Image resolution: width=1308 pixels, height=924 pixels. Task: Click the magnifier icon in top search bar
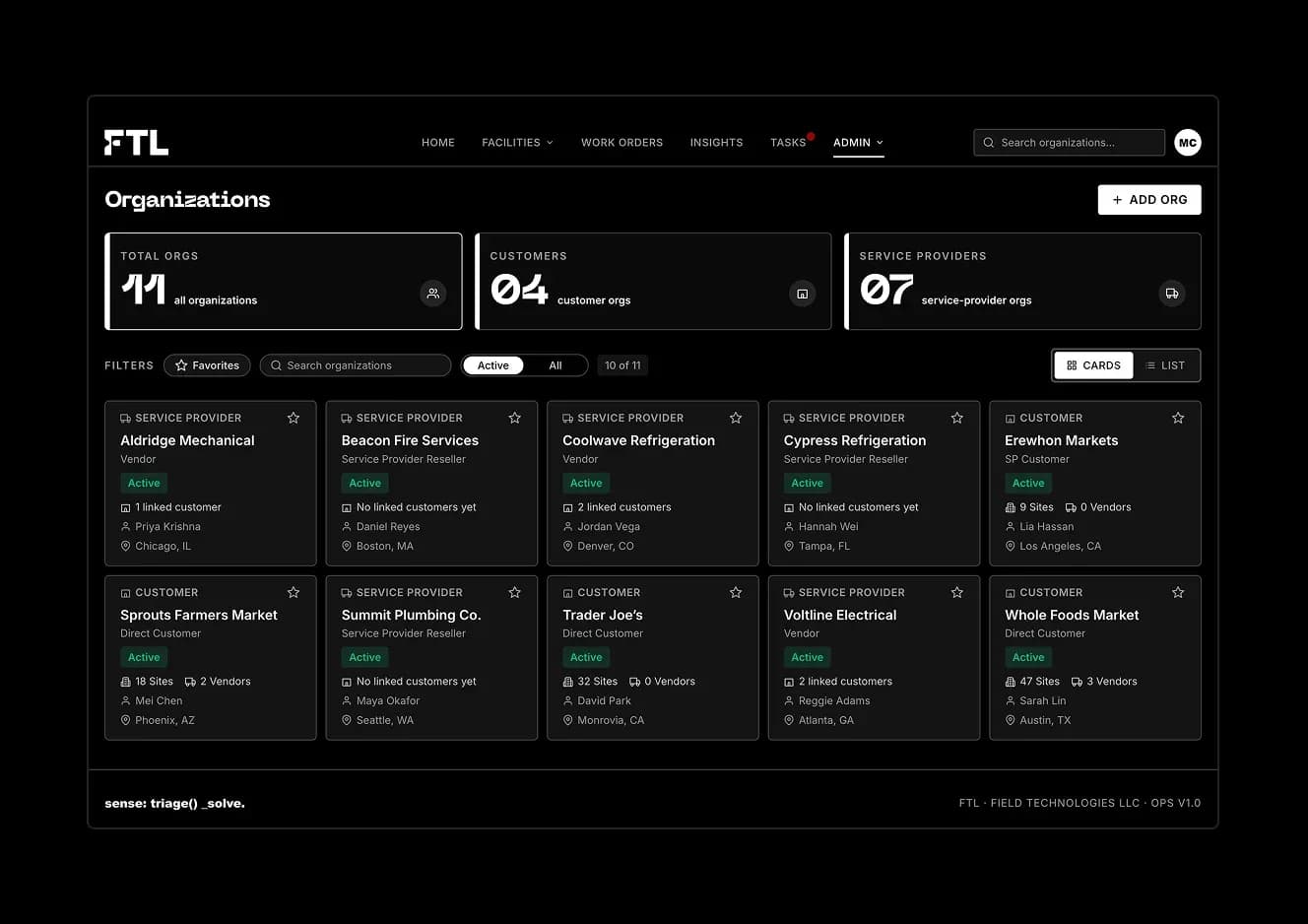pyautogui.click(x=988, y=143)
